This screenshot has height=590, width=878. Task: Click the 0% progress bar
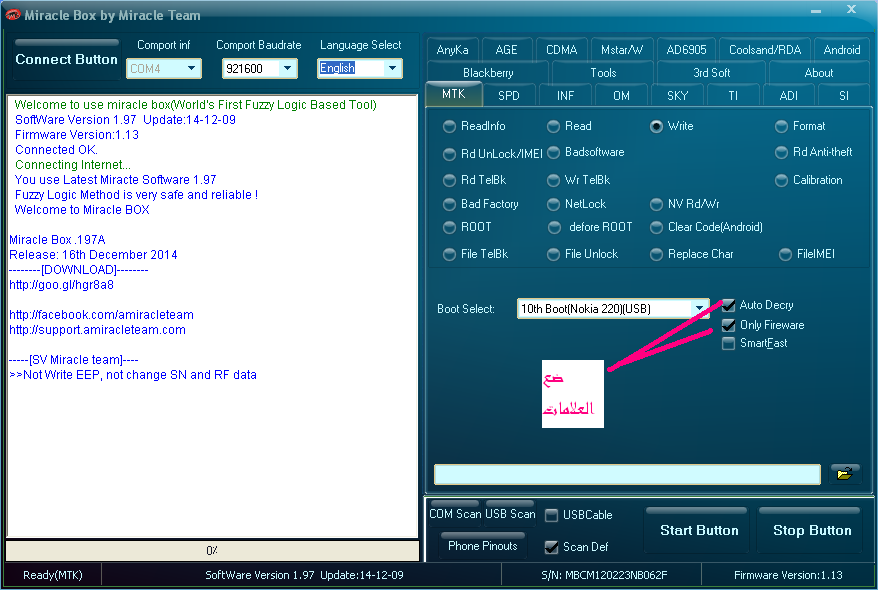pos(212,550)
